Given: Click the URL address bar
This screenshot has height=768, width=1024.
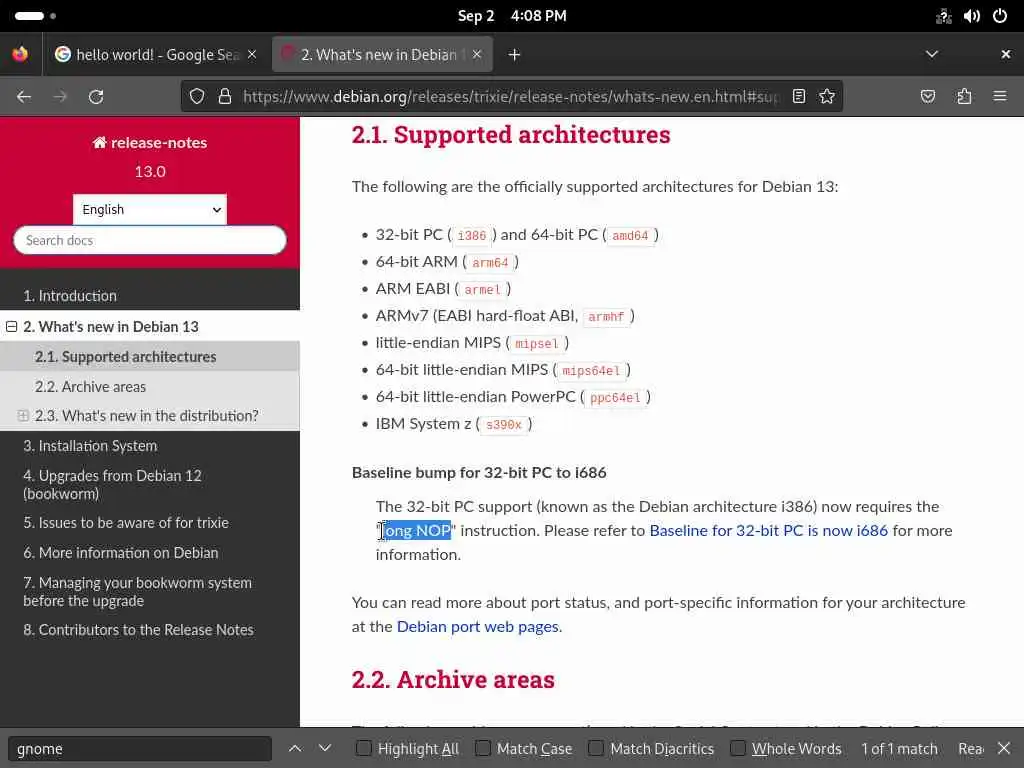Looking at the screenshot, I should (x=509, y=97).
